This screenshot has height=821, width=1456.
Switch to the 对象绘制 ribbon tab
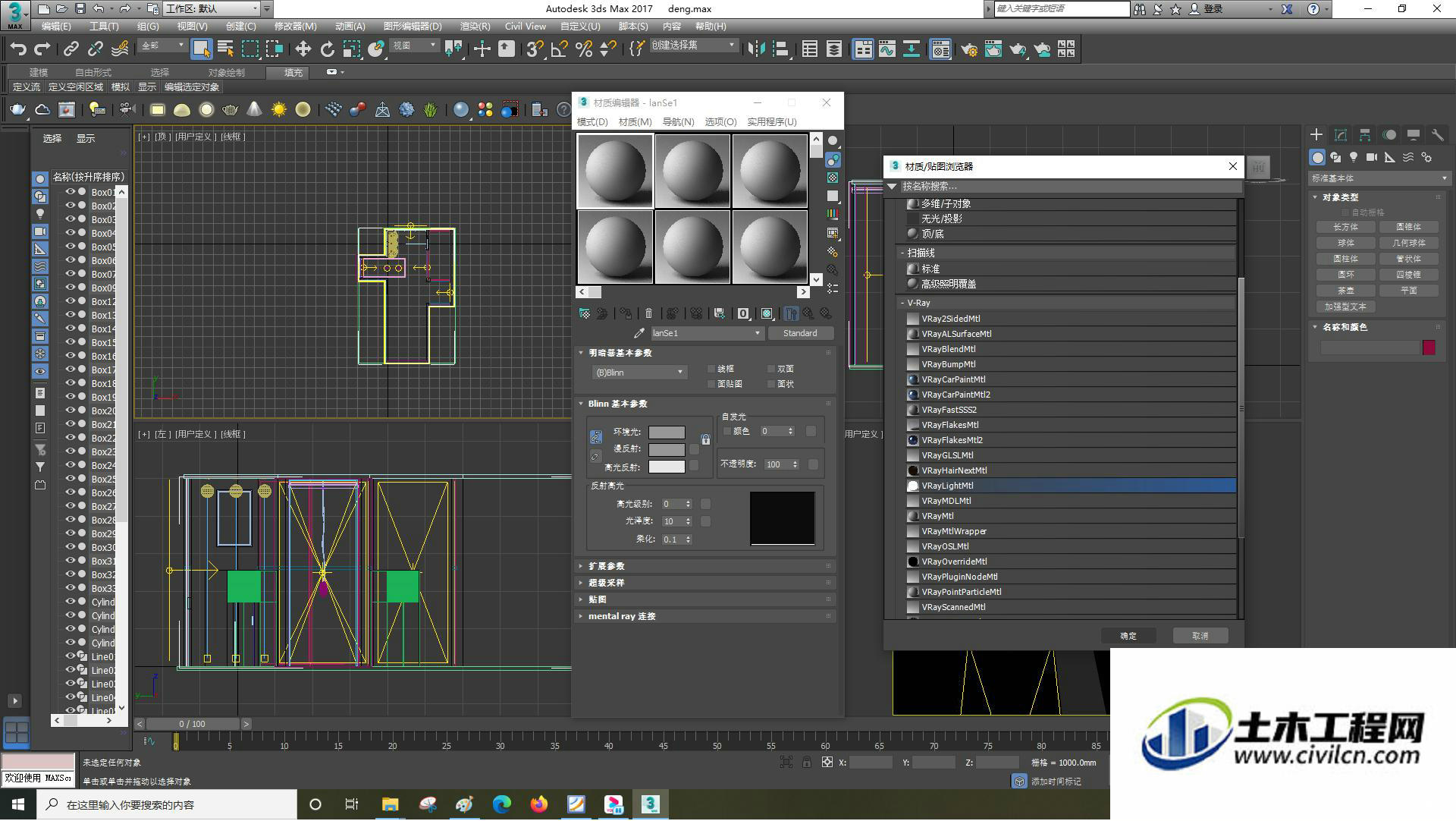click(226, 73)
